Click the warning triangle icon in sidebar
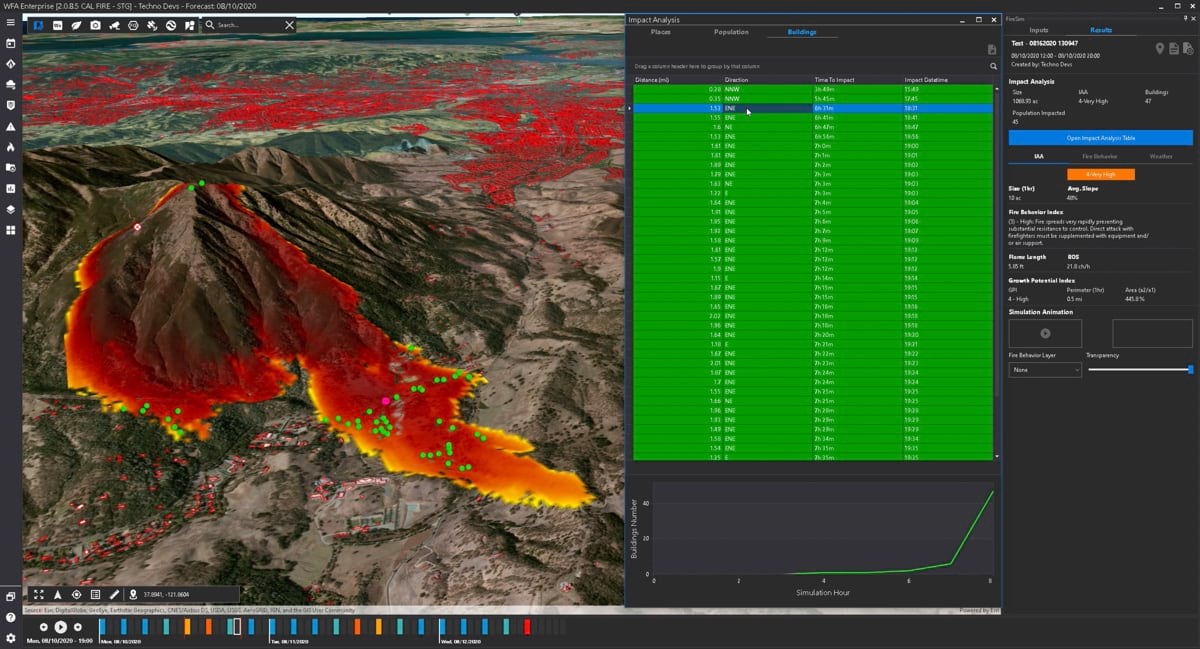1200x649 pixels. pyautogui.click(x=10, y=127)
